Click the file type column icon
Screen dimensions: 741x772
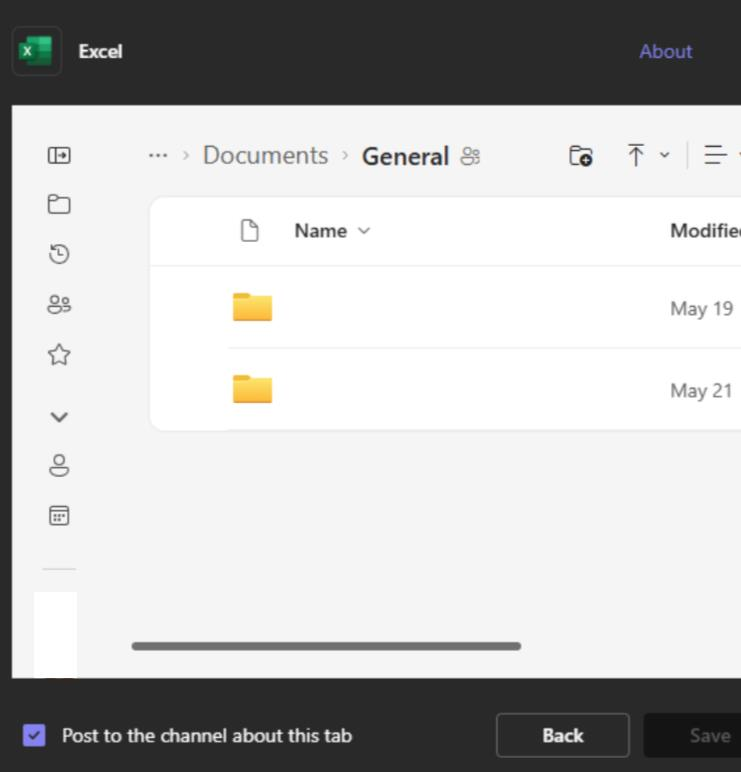[x=250, y=230]
